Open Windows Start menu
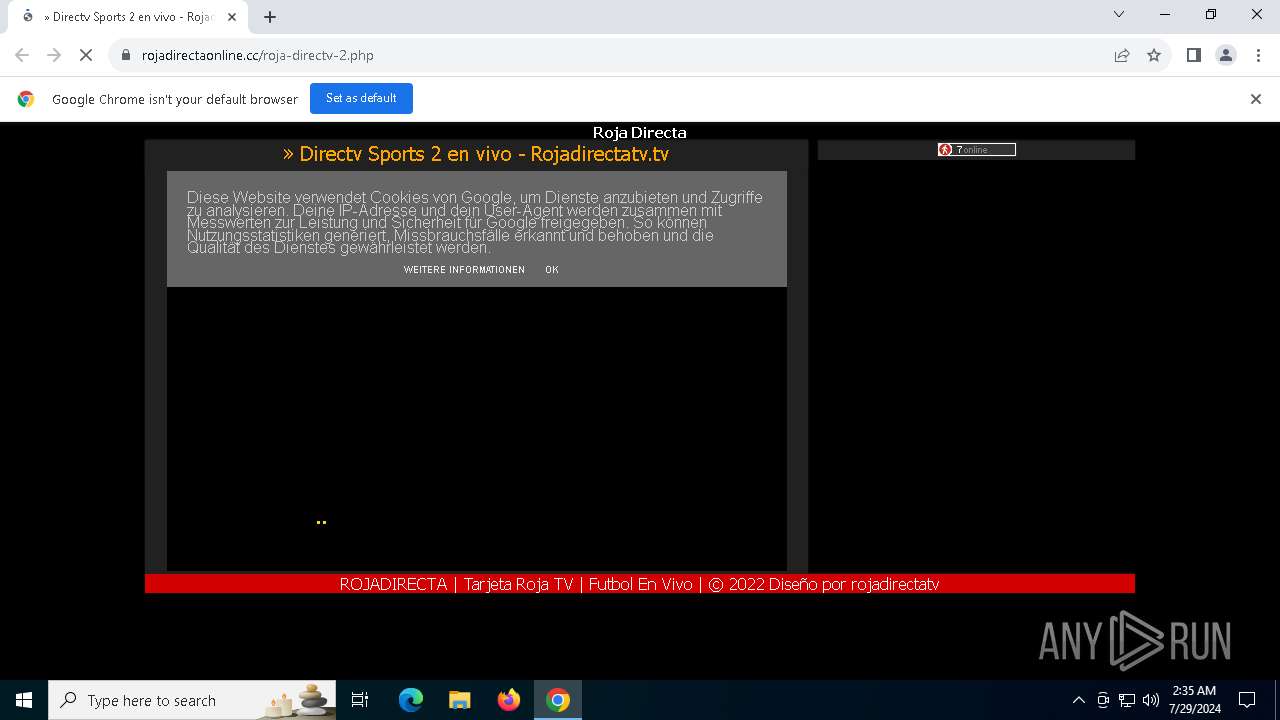The image size is (1280, 720). click(24, 700)
